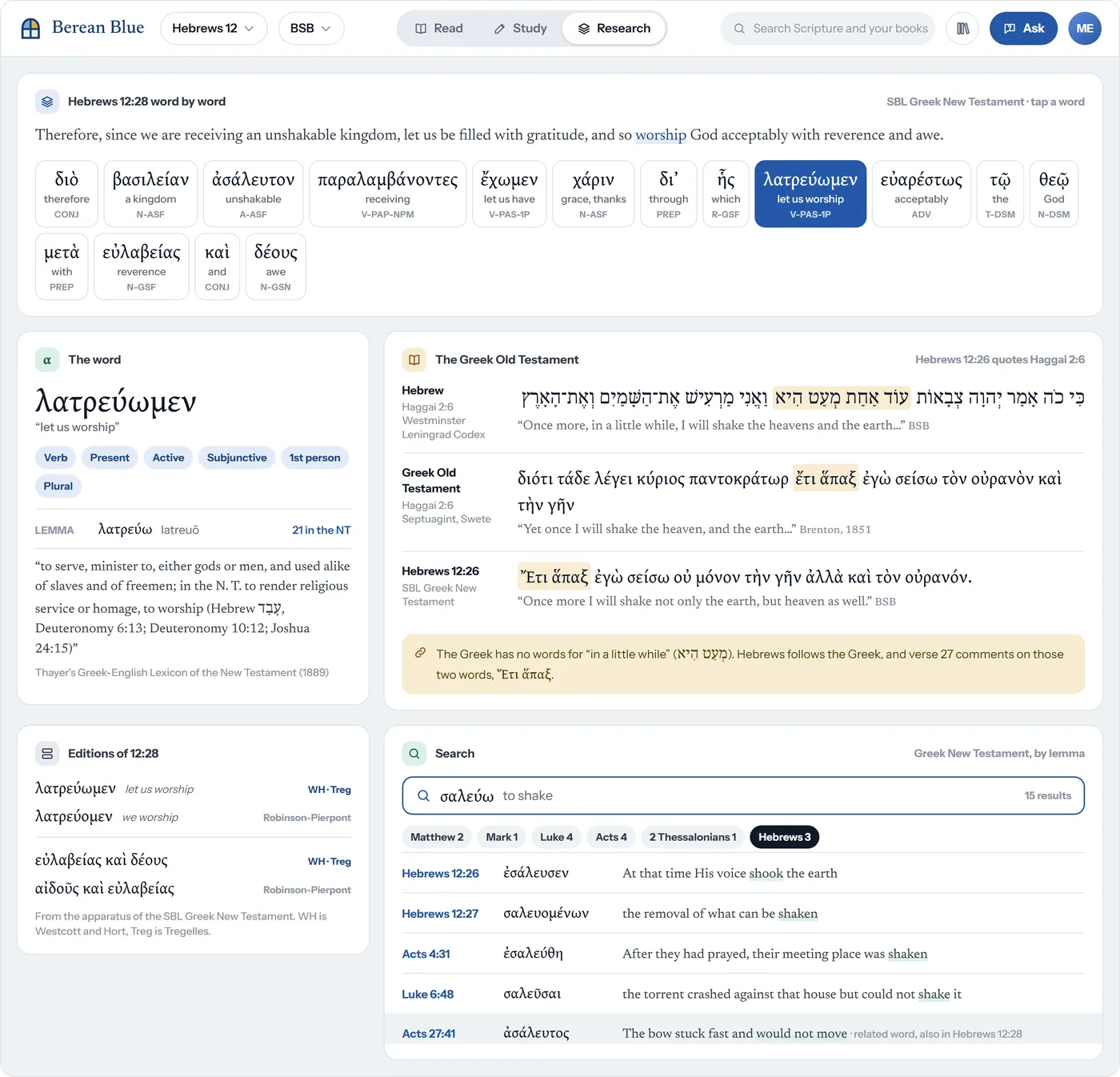Filter results by Luke 4

point(556,837)
